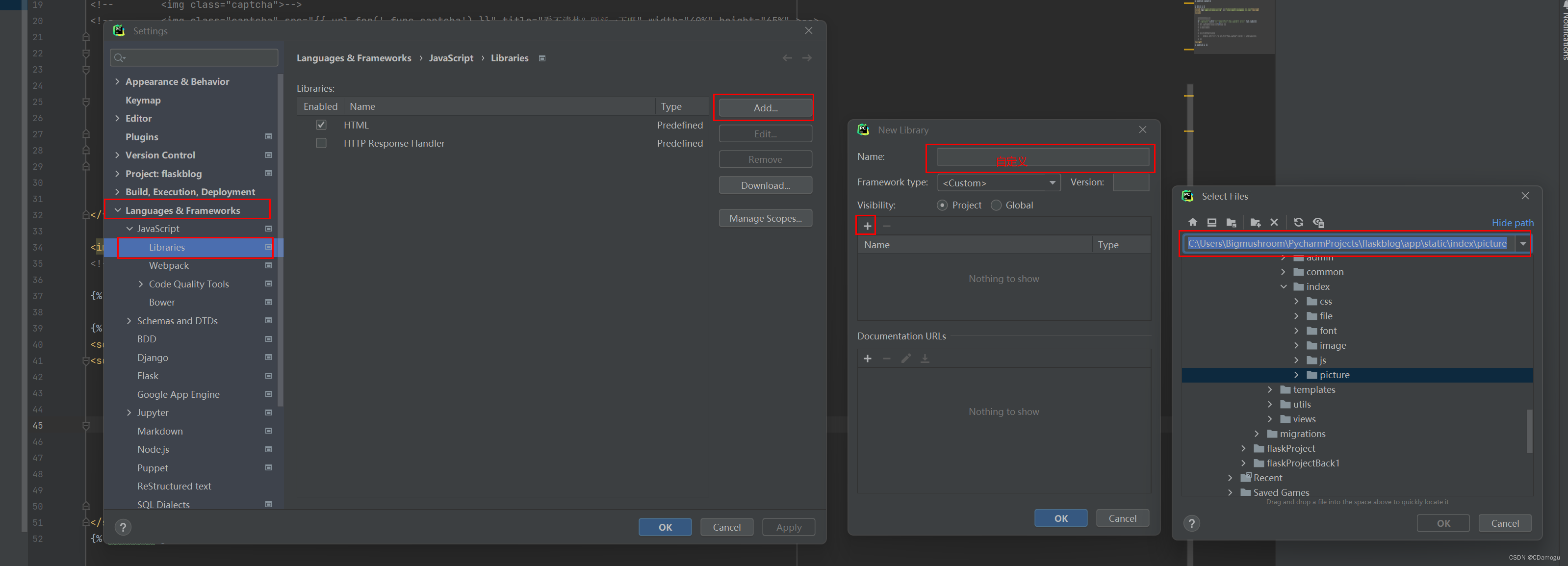Add a file to the New Library list
This screenshot has height=566, width=1568.
868,226
